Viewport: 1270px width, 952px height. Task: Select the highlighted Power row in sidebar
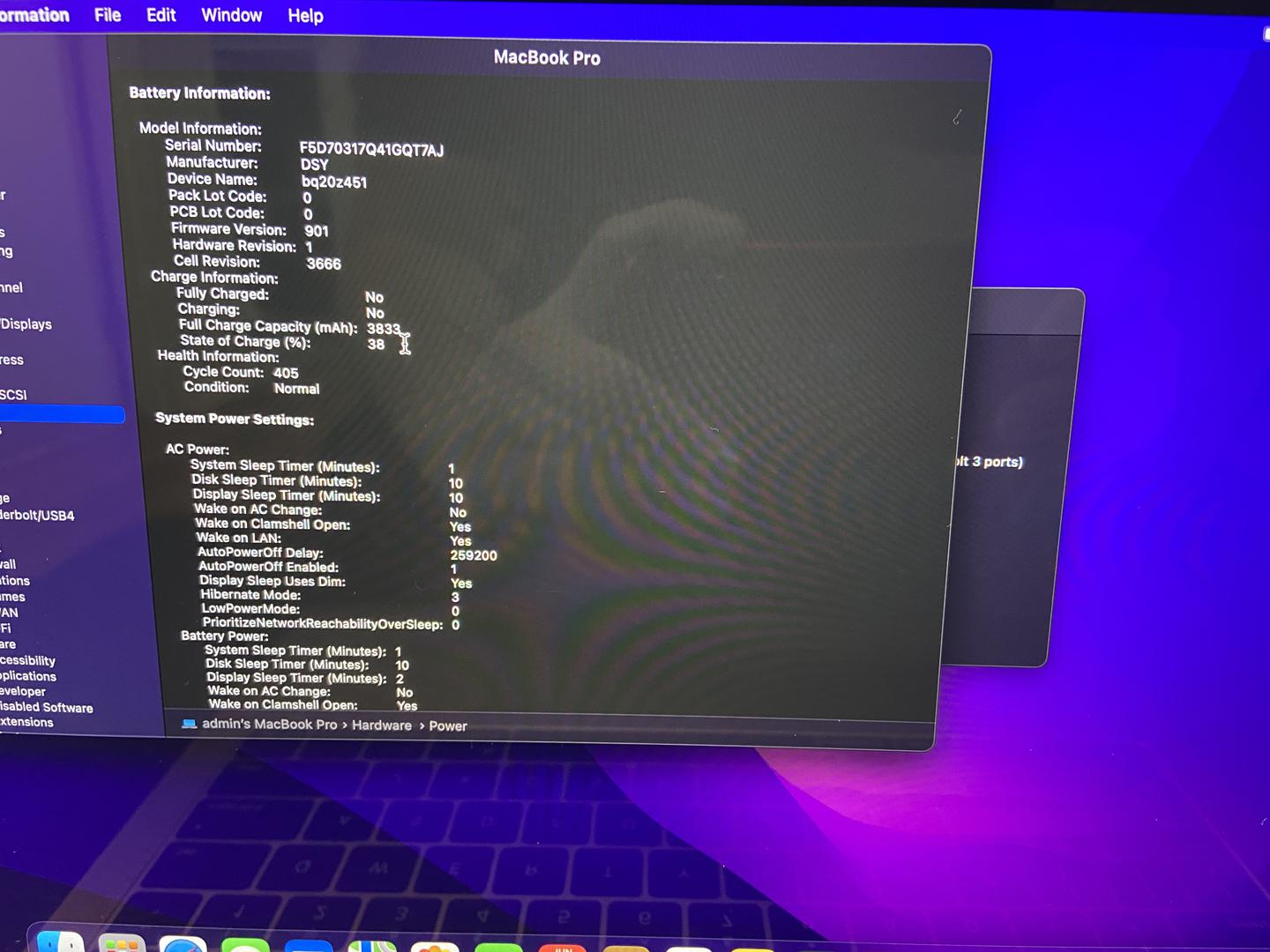tap(62, 414)
